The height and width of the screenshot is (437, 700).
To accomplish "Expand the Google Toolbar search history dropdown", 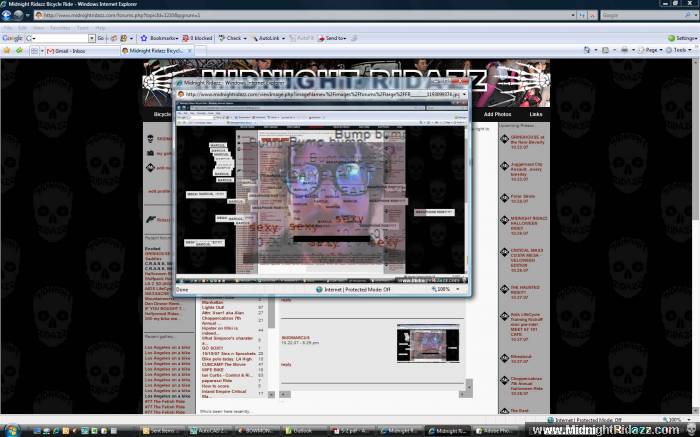I will tap(92, 38).
